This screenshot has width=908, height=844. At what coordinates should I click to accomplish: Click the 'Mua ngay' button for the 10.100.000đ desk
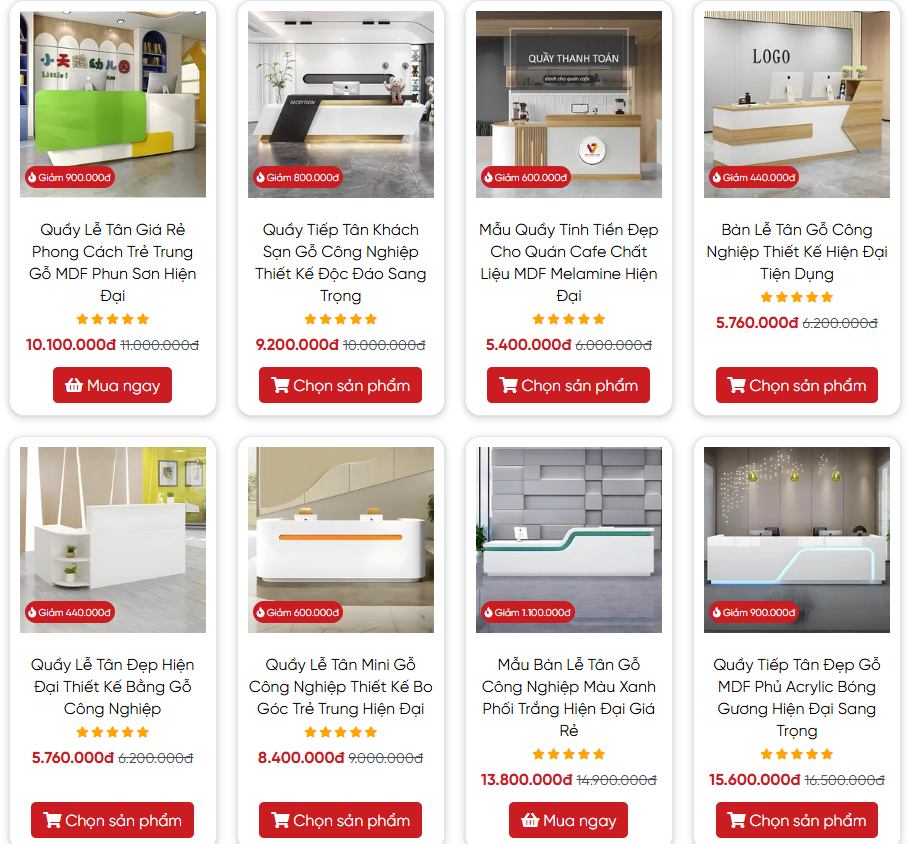tap(112, 385)
